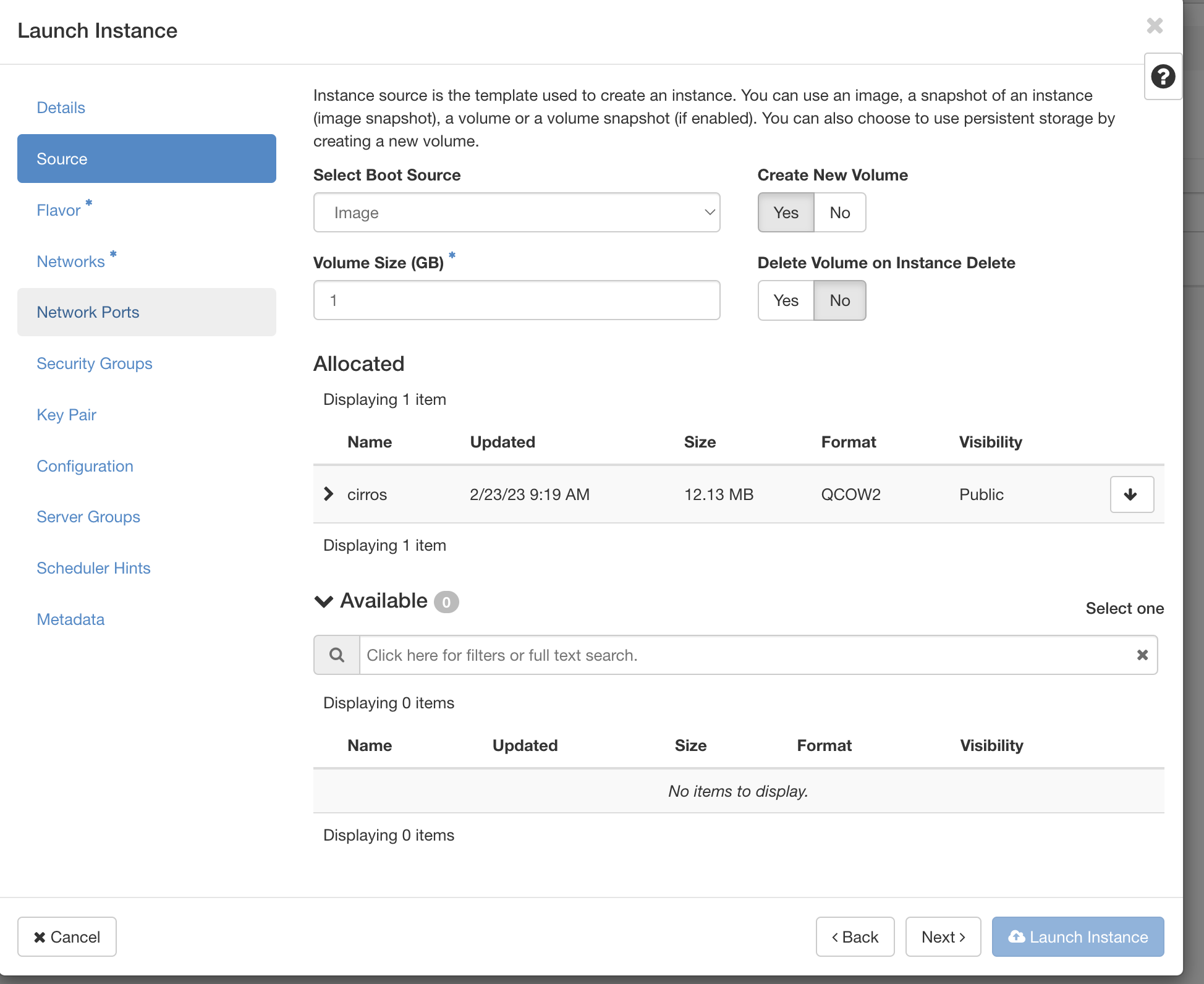Screen dimensions: 1204x984
Task: Enable Yes for Create New Volume
Action: point(785,212)
